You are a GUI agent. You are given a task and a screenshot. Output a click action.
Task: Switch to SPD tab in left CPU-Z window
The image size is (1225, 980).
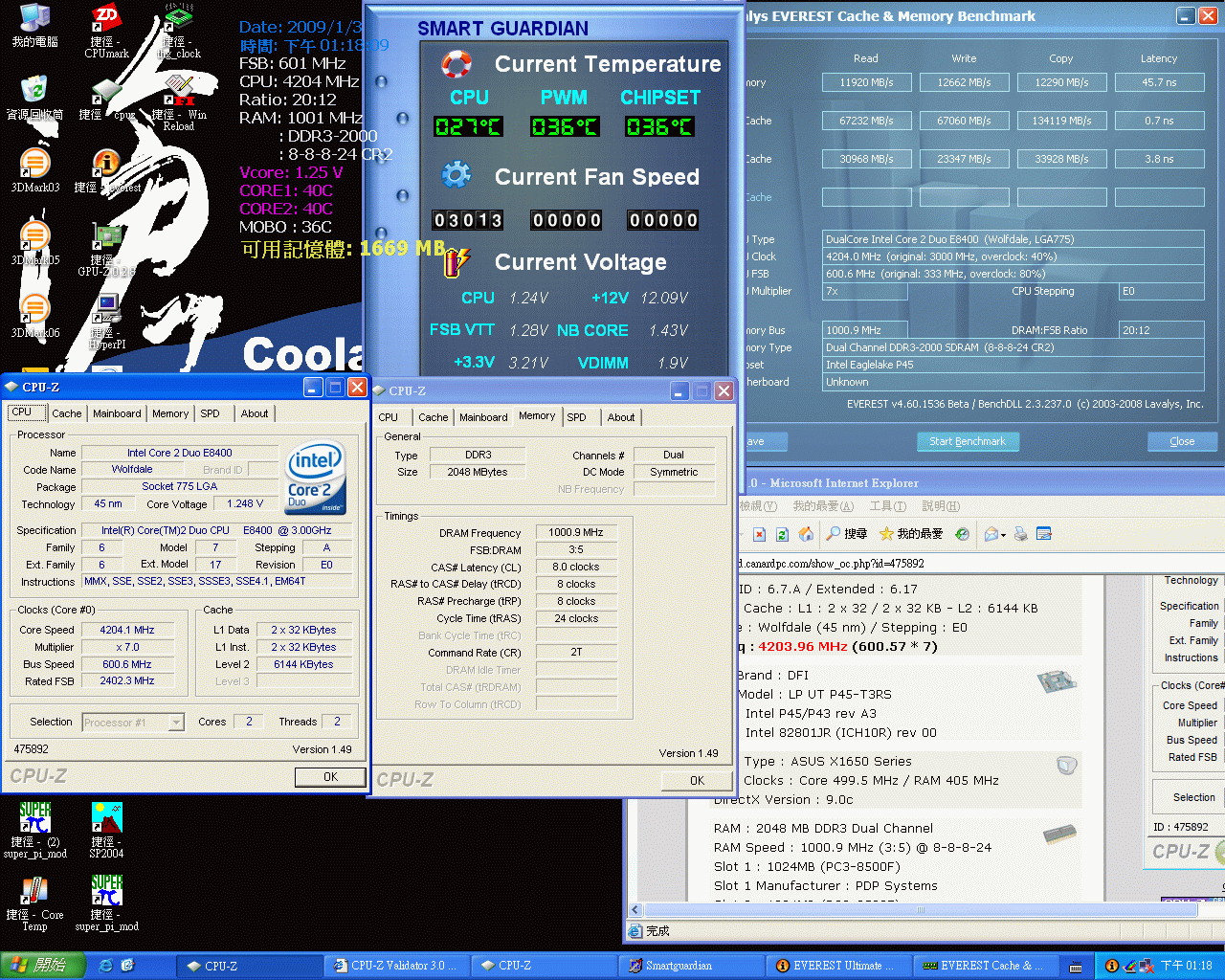tap(210, 413)
